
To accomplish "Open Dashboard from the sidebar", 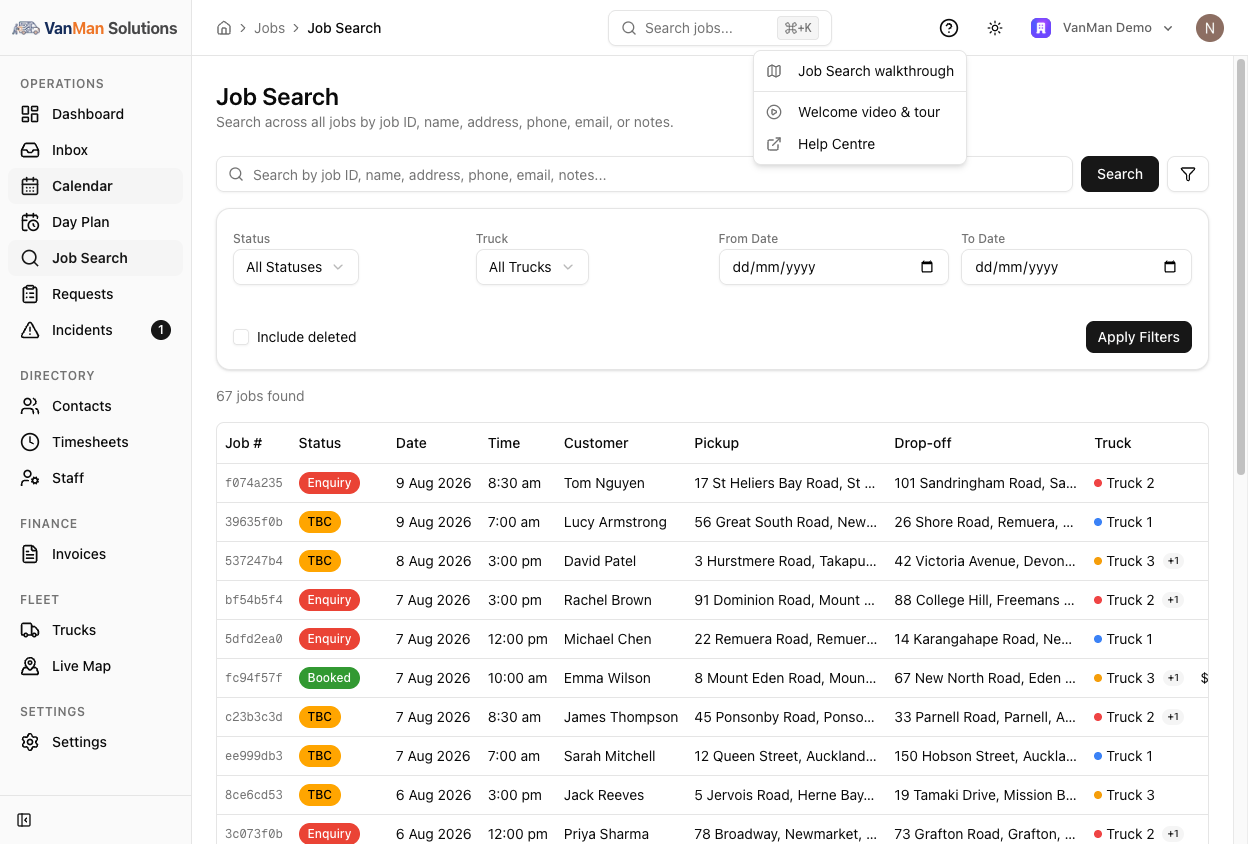I will [x=96, y=114].
